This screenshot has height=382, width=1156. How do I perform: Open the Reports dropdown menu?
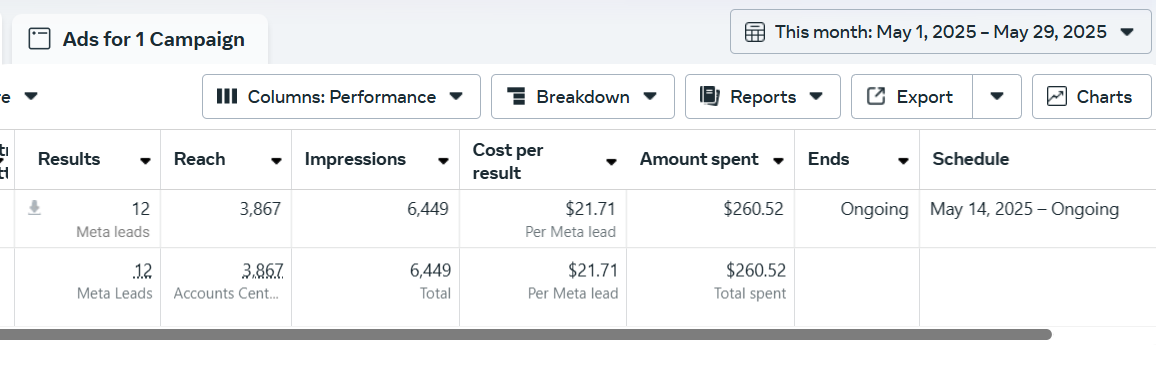762,97
